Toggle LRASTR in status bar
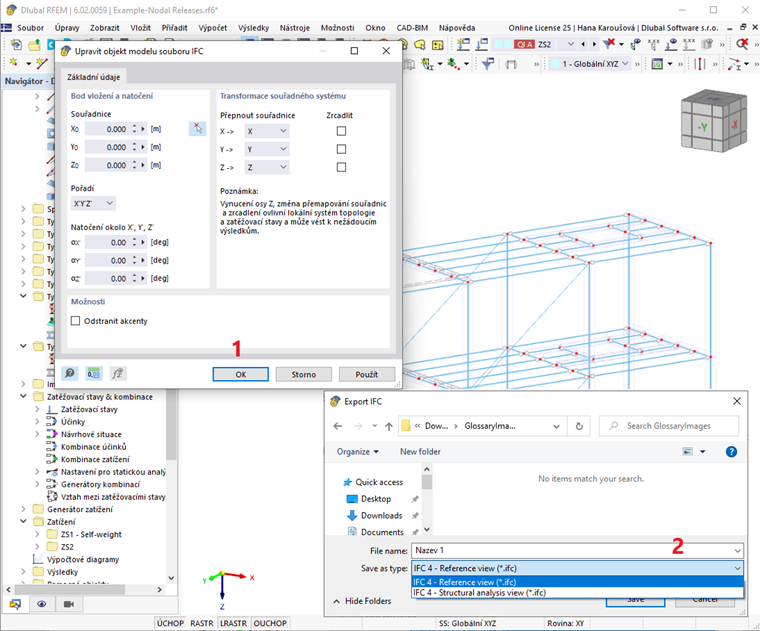This screenshot has width=760, height=631. coord(233,623)
